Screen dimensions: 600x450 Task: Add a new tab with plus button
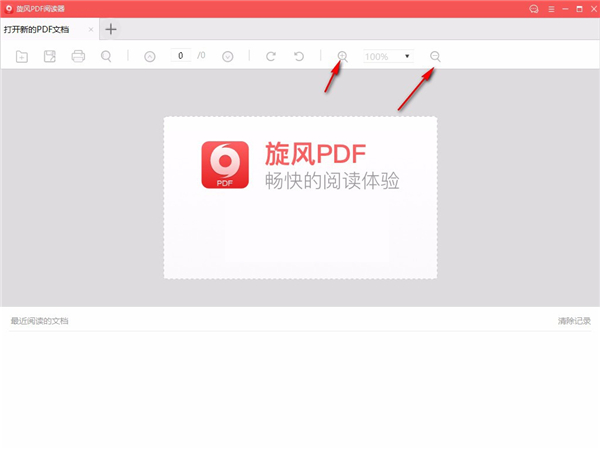[111, 29]
